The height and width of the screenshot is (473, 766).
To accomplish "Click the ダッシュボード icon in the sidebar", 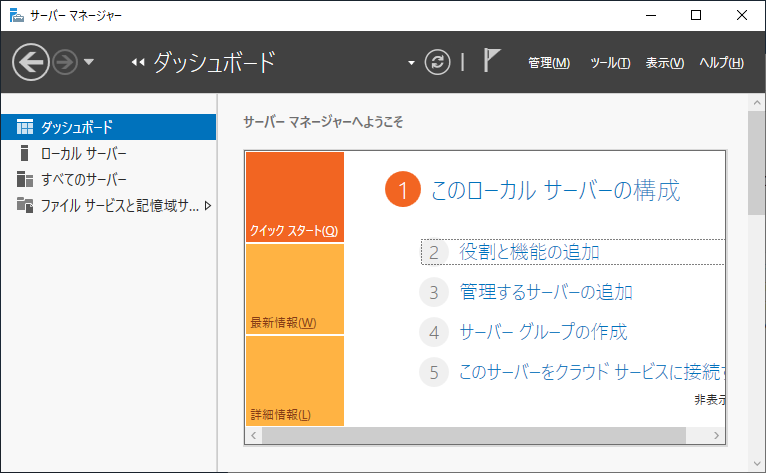I will [25, 127].
